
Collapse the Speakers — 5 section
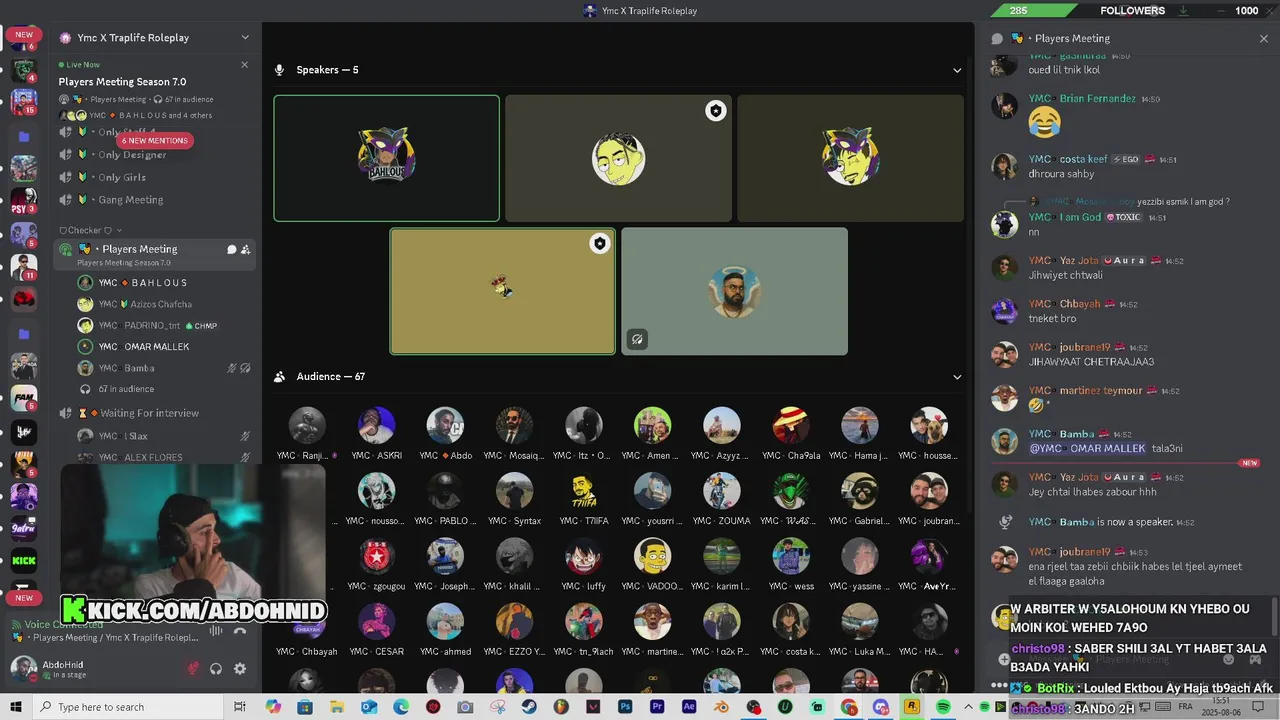click(957, 70)
